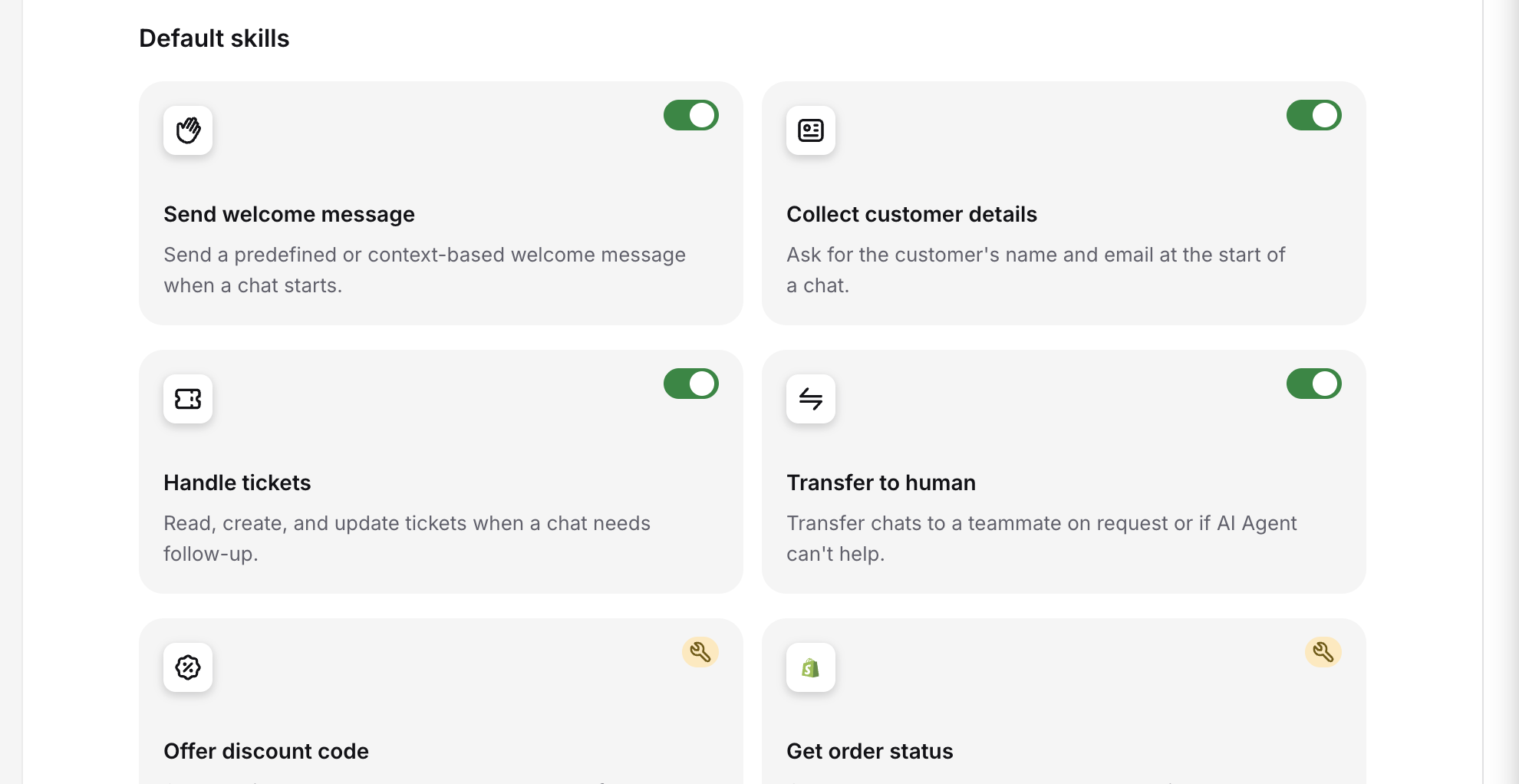The width and height of the screenshot is (1519, 784).
Task: Click the discount percent badge icon
Action: click(188, 667)
